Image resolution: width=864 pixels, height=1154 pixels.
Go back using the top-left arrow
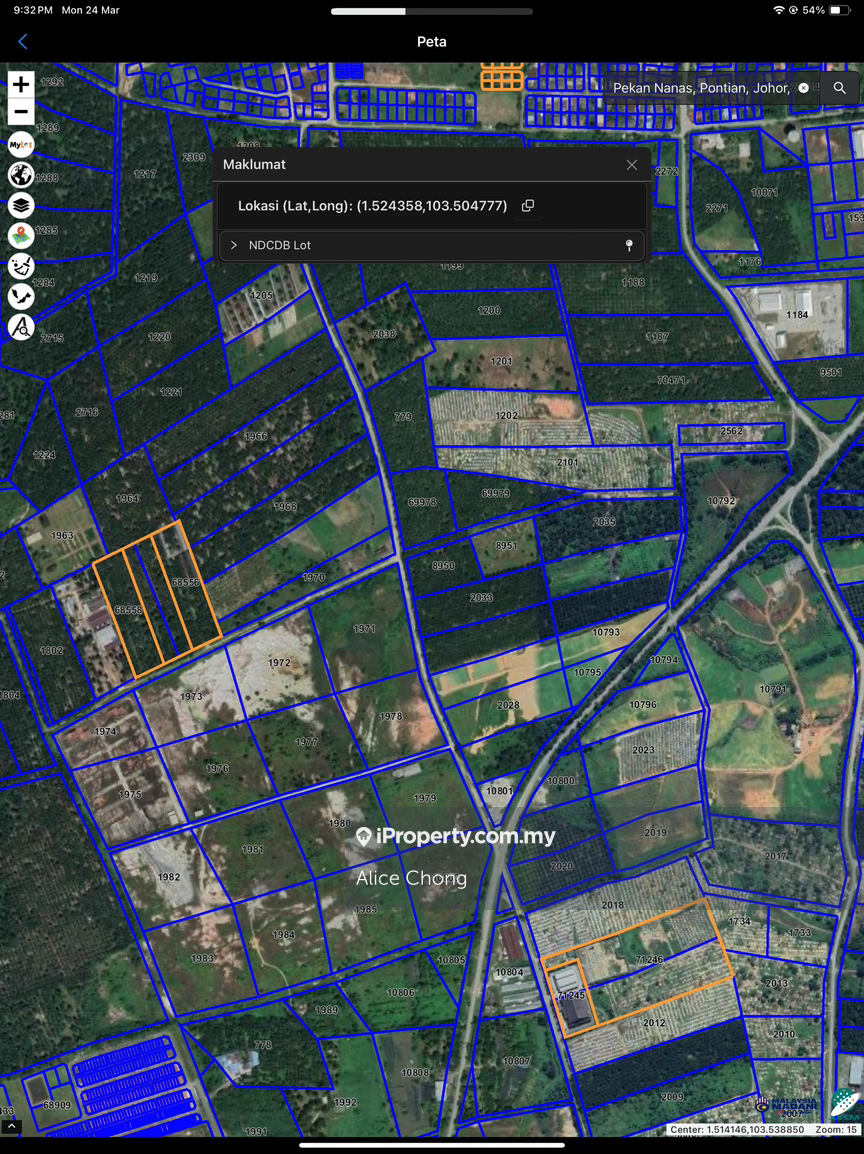click(x=23, y=42)
